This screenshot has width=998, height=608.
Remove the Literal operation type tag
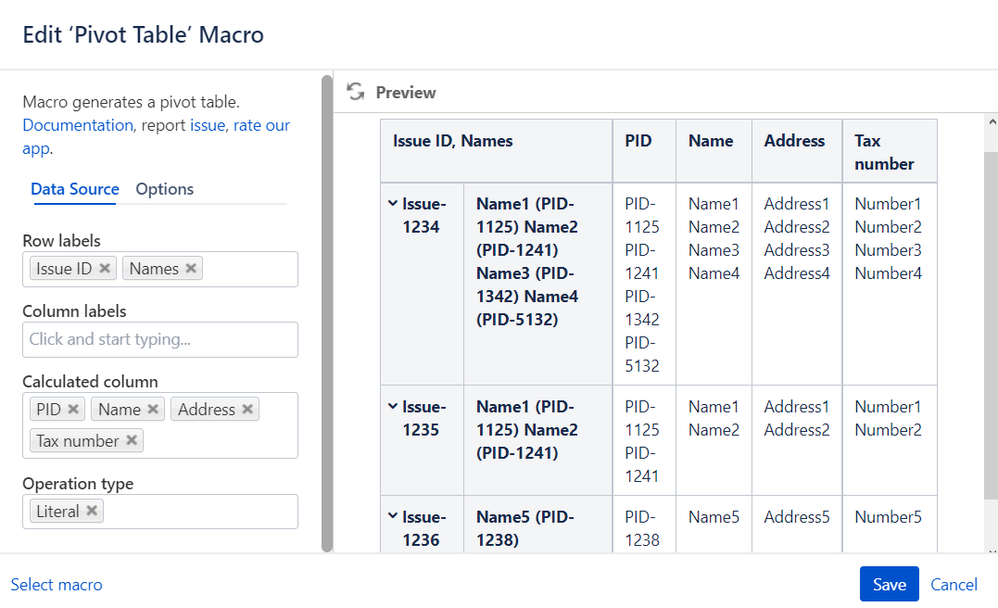(x=92, y=512)
